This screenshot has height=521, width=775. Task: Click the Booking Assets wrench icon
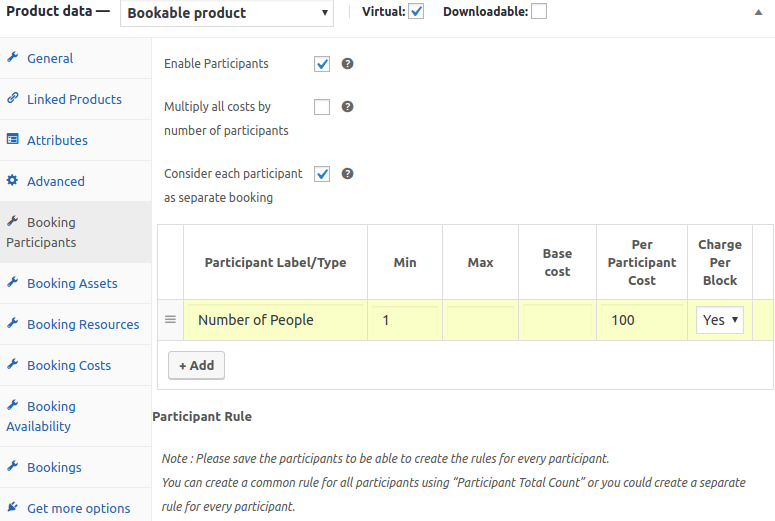pos(13,282)
